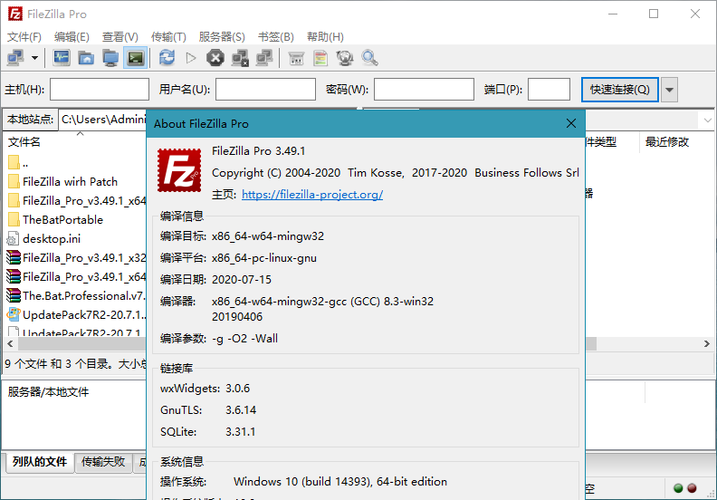717x500 pixels.
Task: Search for files recursively icon
Action: point(369,58)
